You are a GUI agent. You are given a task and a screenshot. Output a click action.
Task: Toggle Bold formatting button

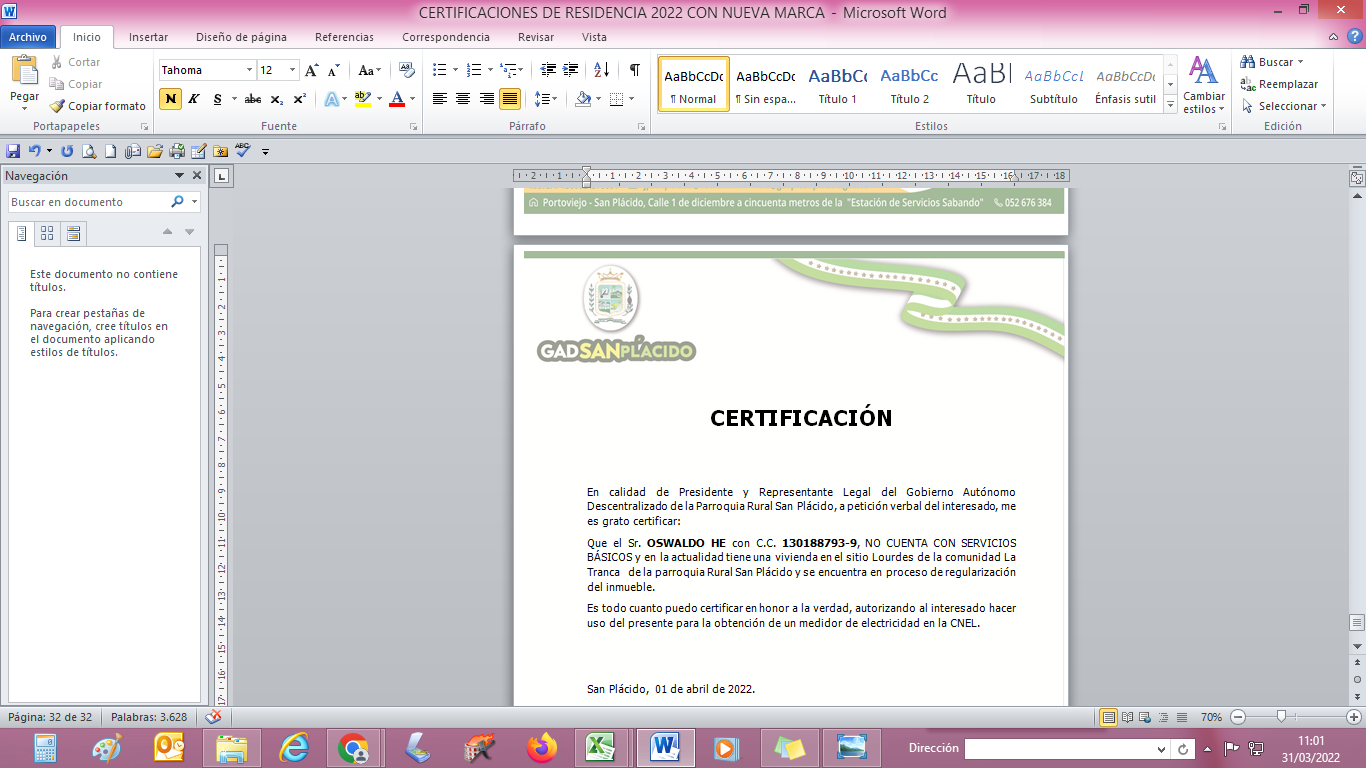point(170,99)
